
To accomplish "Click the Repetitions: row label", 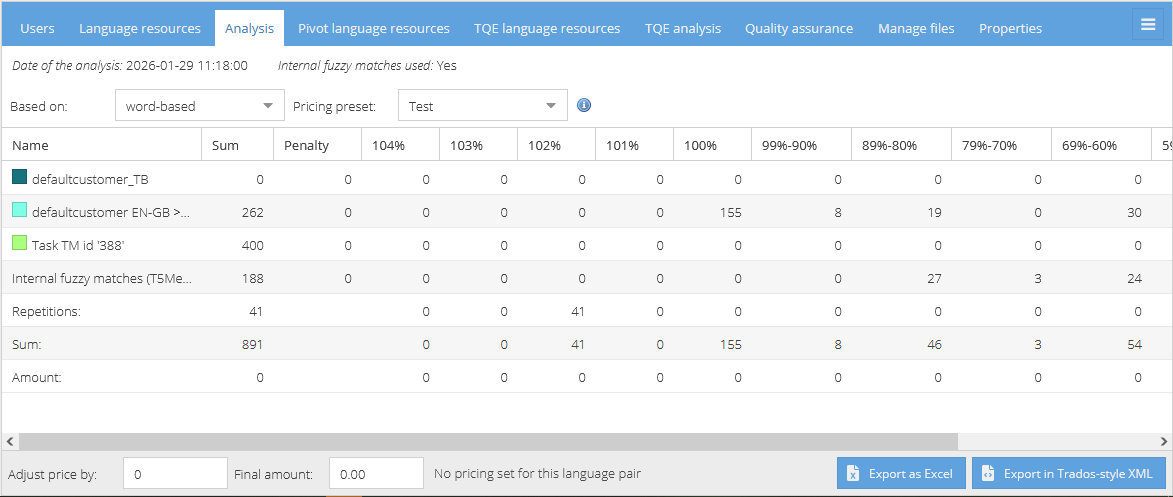I will coord(46,311).
